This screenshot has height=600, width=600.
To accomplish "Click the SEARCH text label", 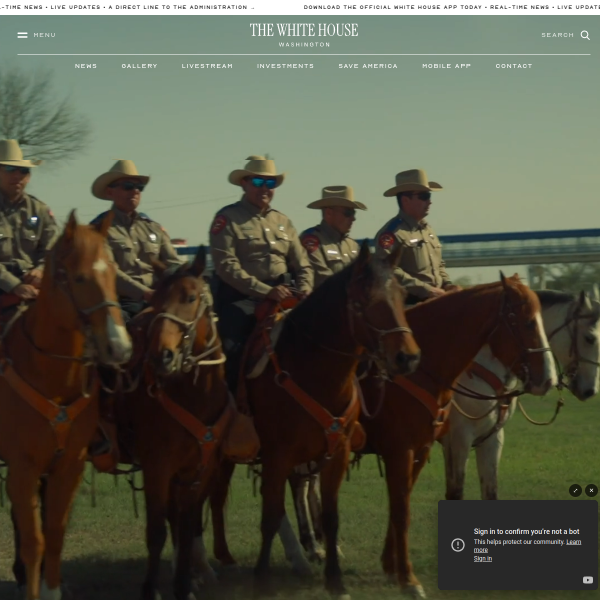I will coord(557,35).
